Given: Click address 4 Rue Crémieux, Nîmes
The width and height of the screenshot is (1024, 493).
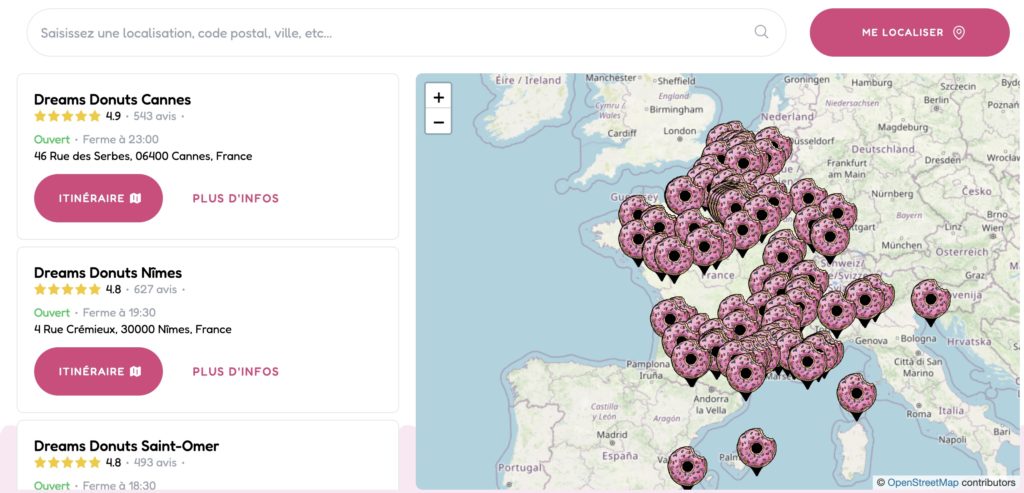Looking at the screenshot, I should point(133,329).
